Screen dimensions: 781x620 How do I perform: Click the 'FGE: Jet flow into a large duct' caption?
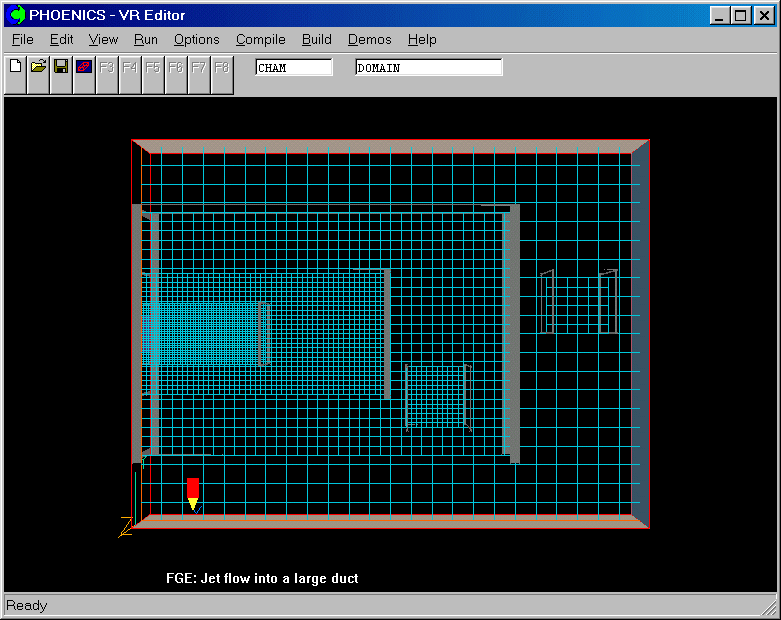click(262, 578)
